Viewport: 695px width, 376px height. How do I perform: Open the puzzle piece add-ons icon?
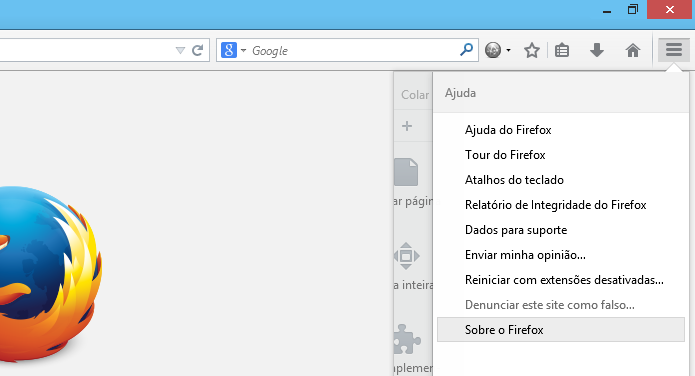407,339
